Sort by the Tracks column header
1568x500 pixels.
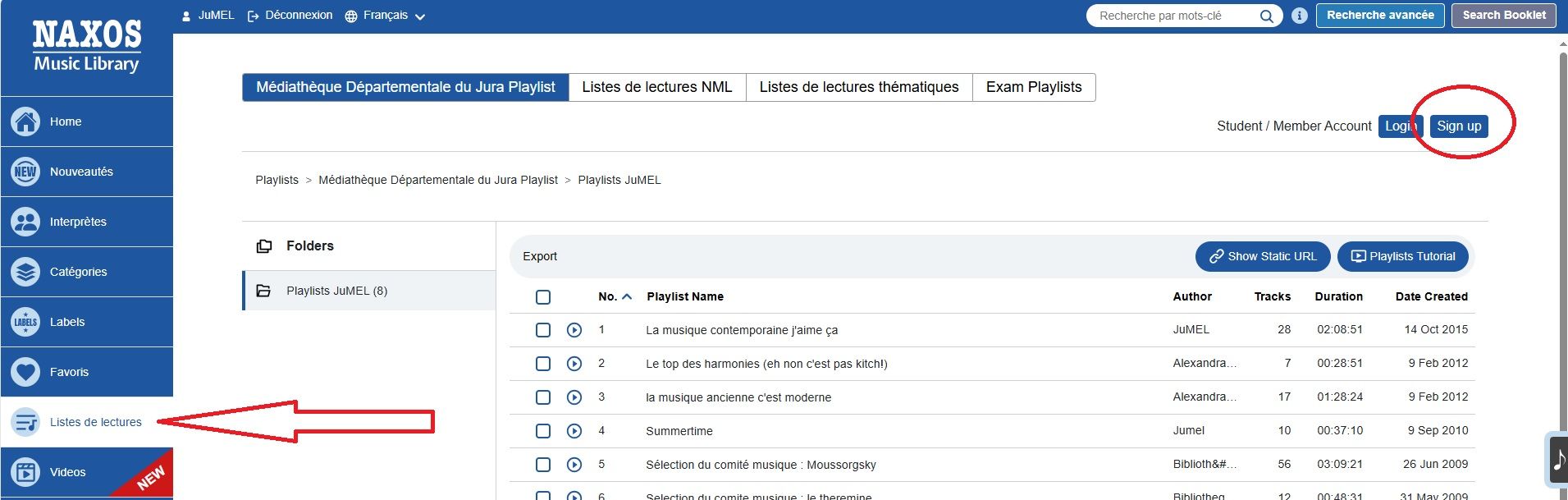(x=1273, y=296)
